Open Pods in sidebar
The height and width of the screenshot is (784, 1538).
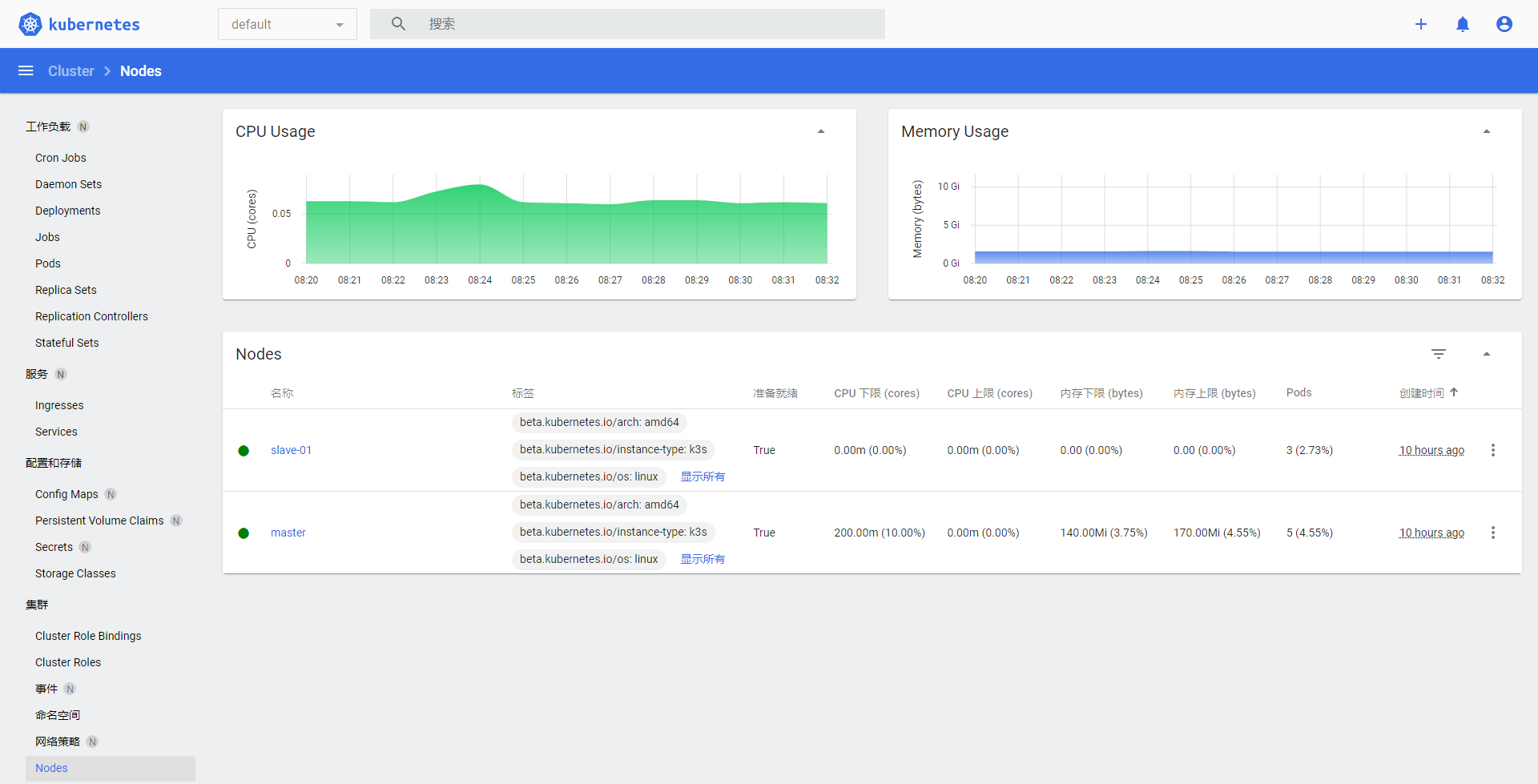coord(48,263)
